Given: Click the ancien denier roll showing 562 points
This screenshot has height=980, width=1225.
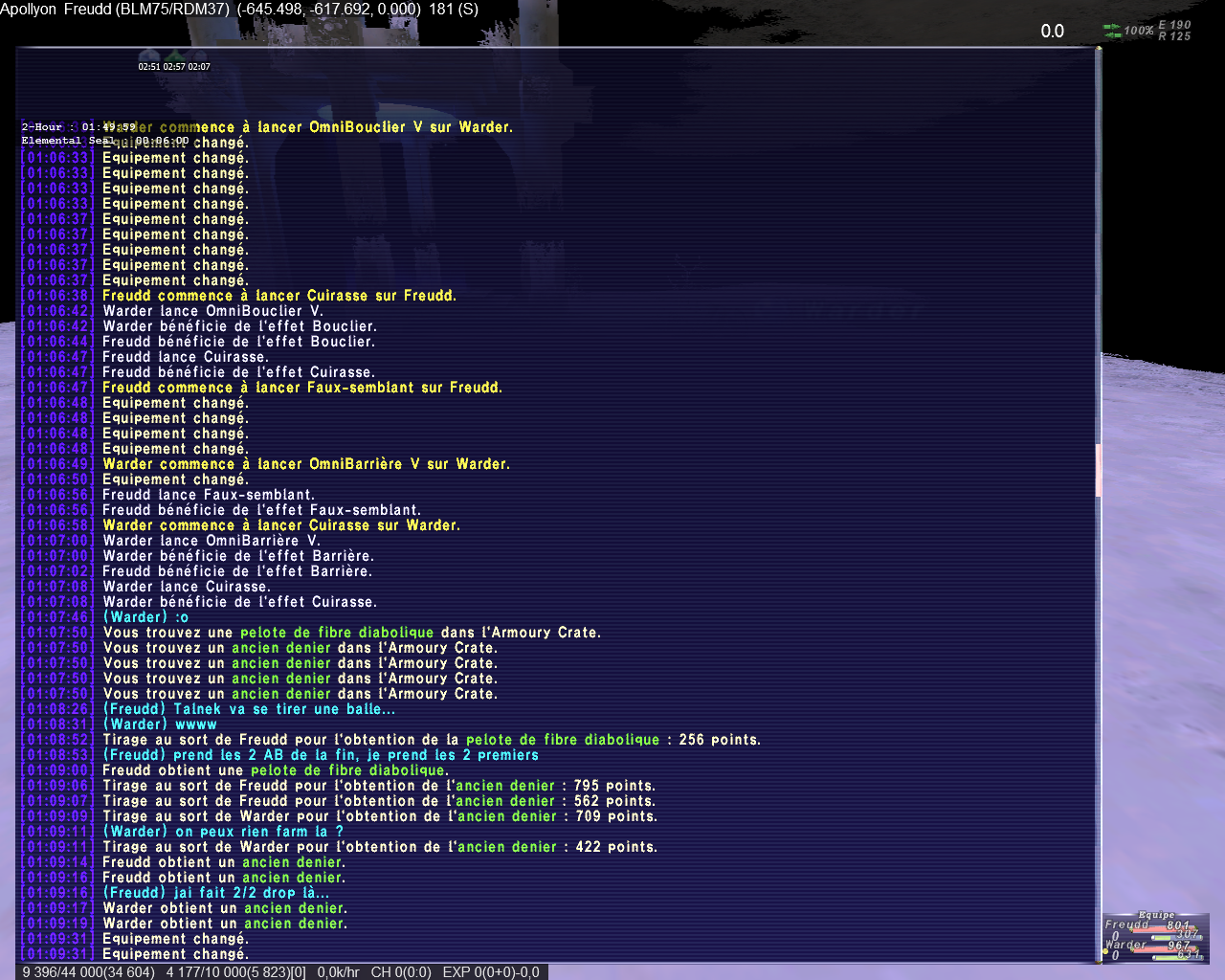Looking at the screenshot, I should point(379,801).
